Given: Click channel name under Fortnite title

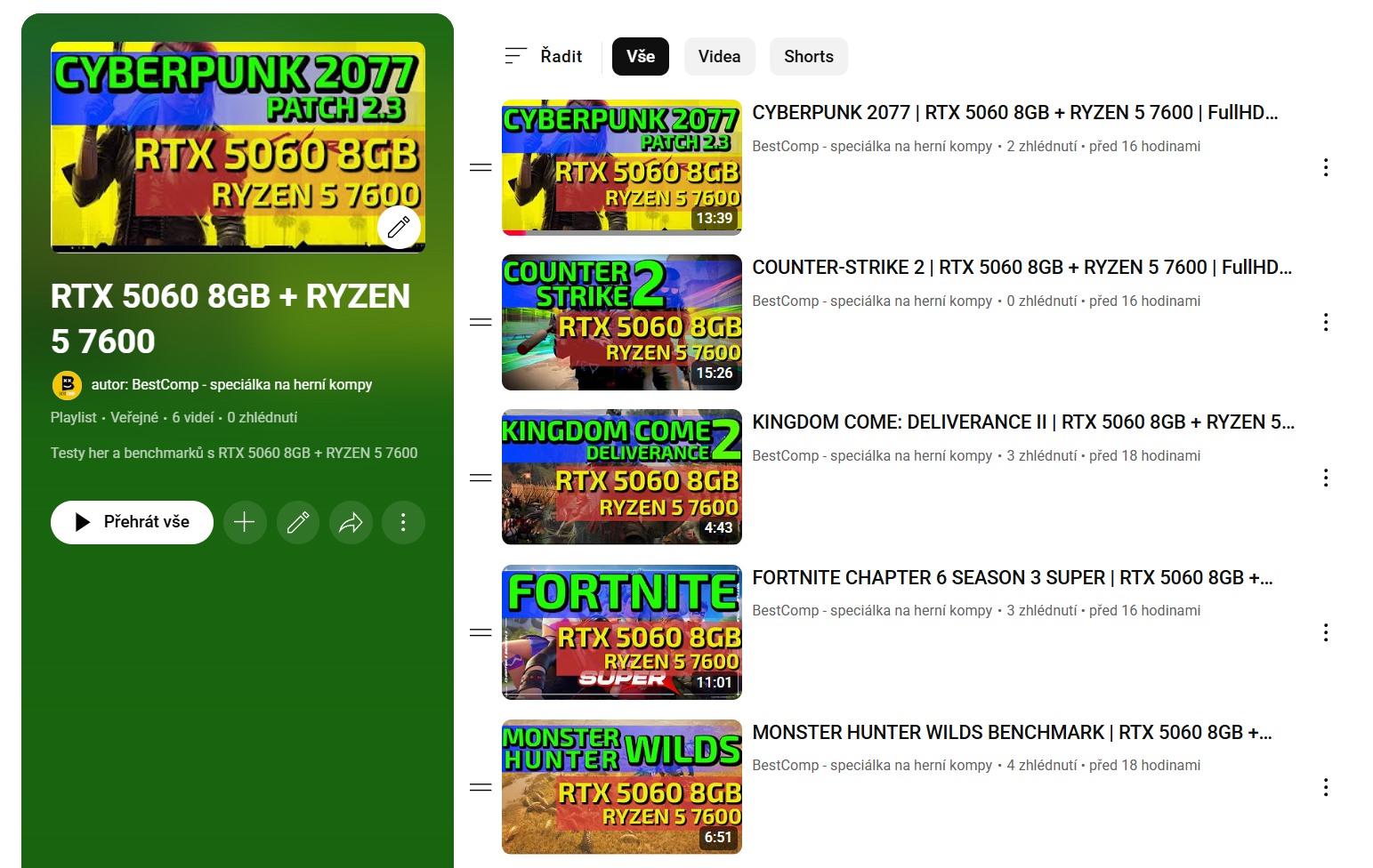Looking at the screenshot, I should pos(872,610).
